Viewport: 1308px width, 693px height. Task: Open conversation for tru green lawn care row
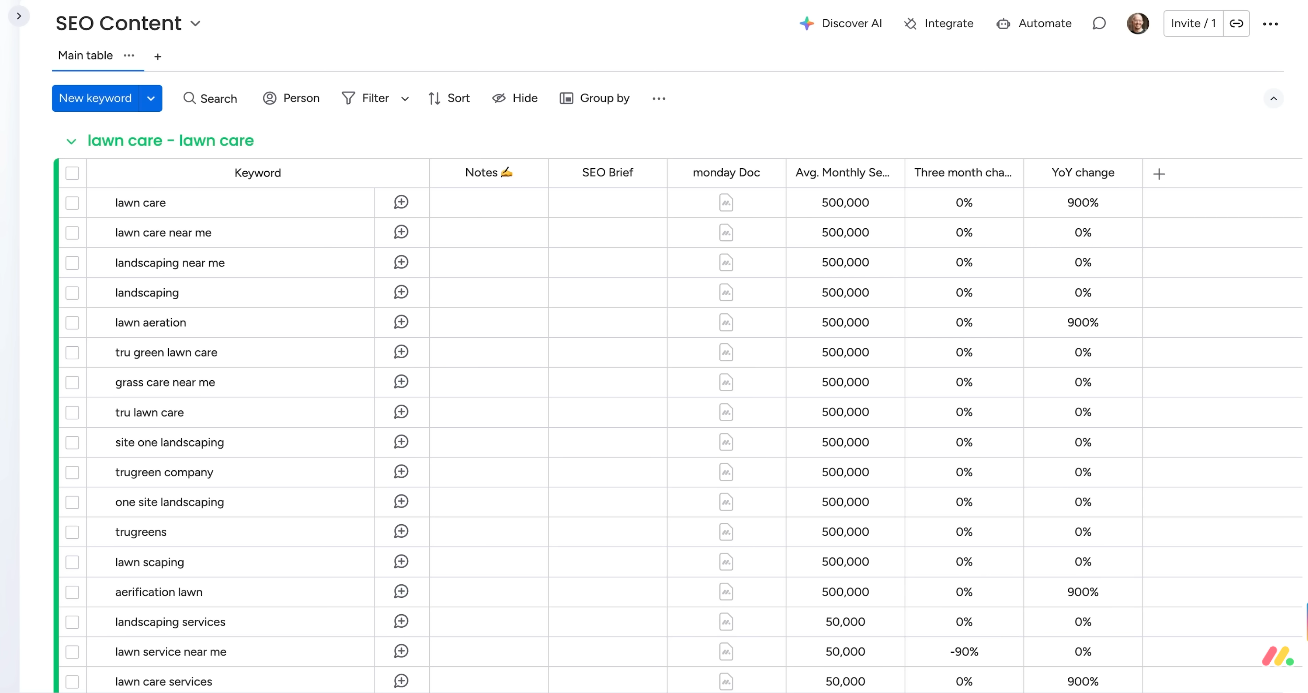(401, 352)
